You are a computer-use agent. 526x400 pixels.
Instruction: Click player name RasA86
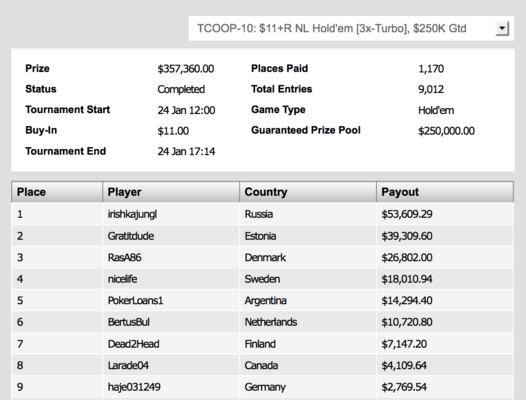pos(124,257)
